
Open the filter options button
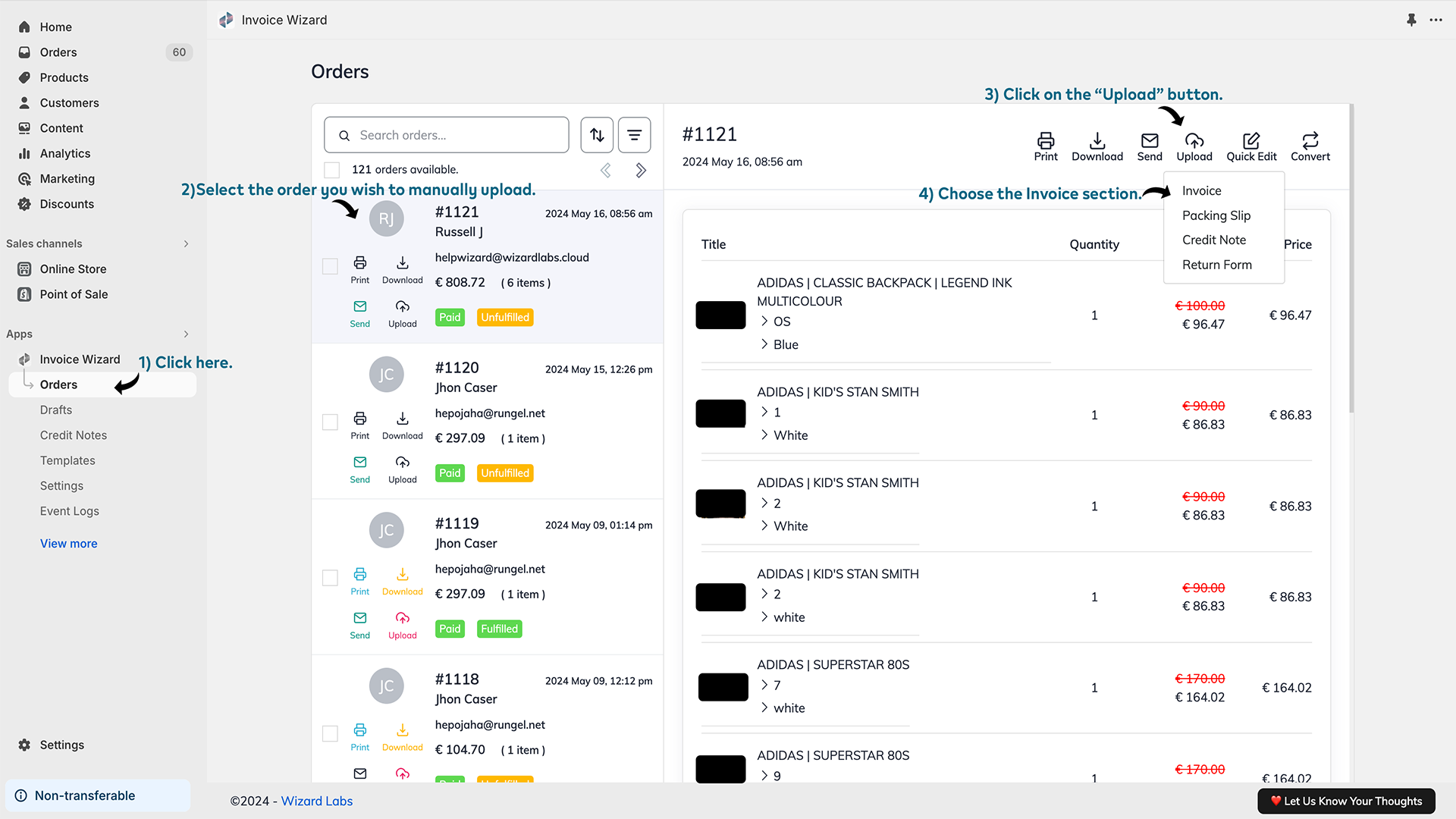point(635,135)
